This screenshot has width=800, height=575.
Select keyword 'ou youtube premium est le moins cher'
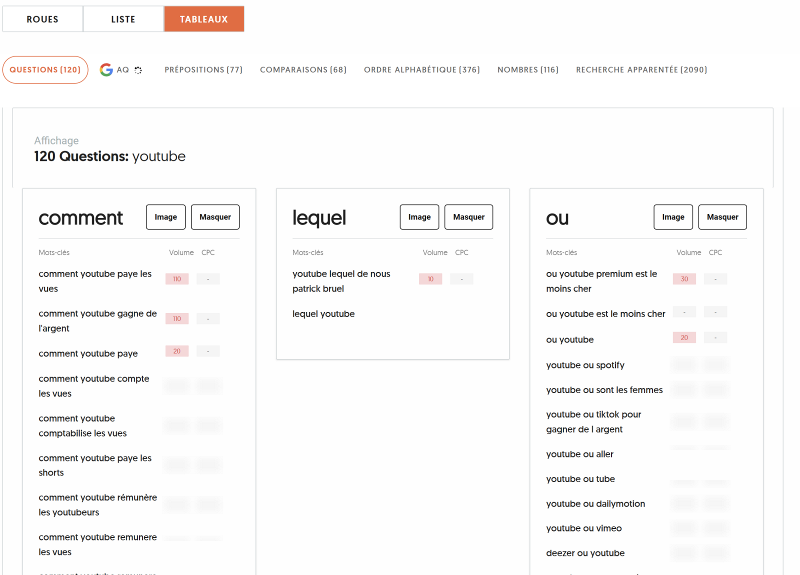pyautogui.click(x=602, y=281)
